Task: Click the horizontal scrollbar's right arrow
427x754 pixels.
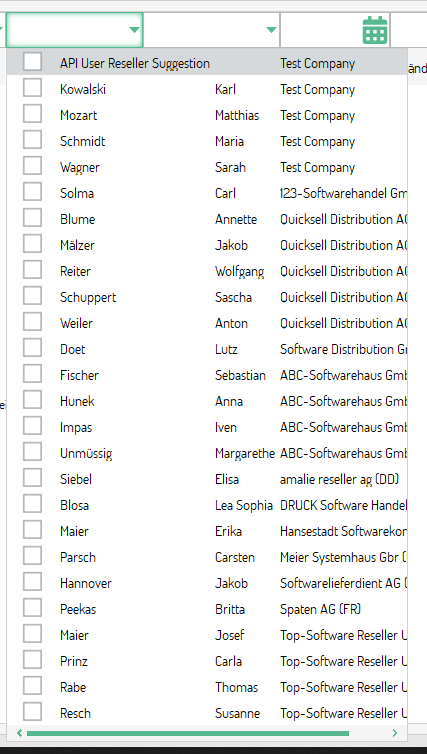Action: [395, 733]
